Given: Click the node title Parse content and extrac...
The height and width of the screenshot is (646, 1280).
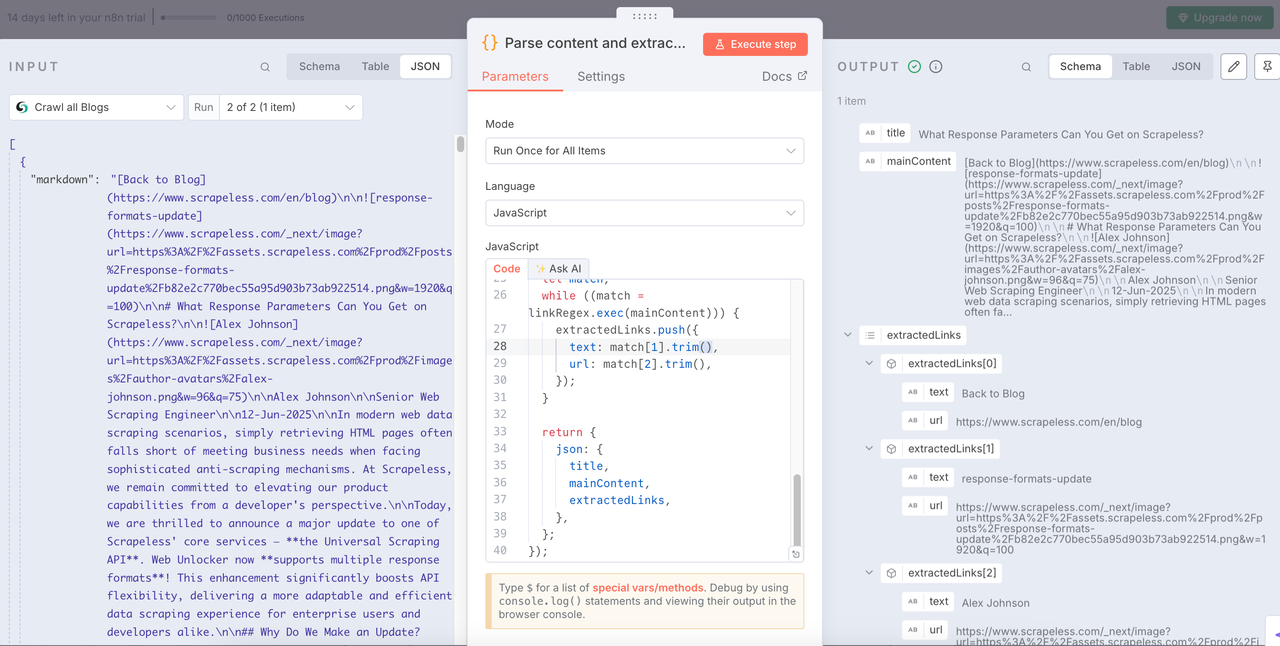Looking at the screenshot, I should point(596,44).
